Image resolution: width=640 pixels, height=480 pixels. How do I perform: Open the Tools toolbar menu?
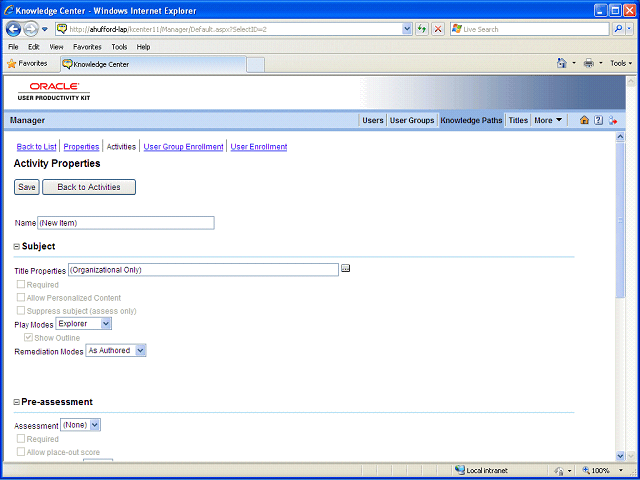point(621,63)
